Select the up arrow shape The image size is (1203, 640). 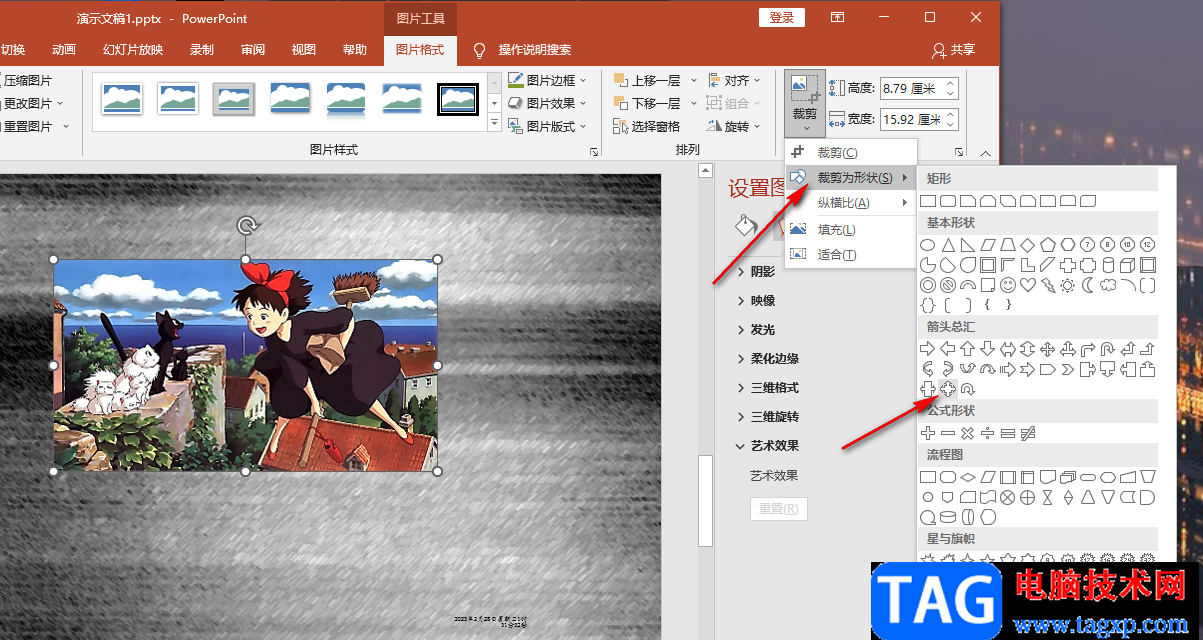click(x=968, y=350)
